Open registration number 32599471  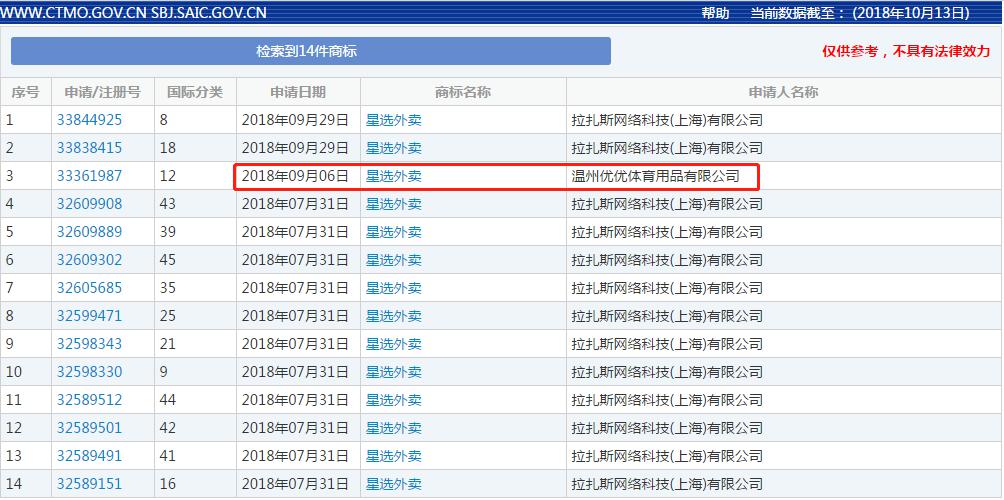(x=89, y=316)
